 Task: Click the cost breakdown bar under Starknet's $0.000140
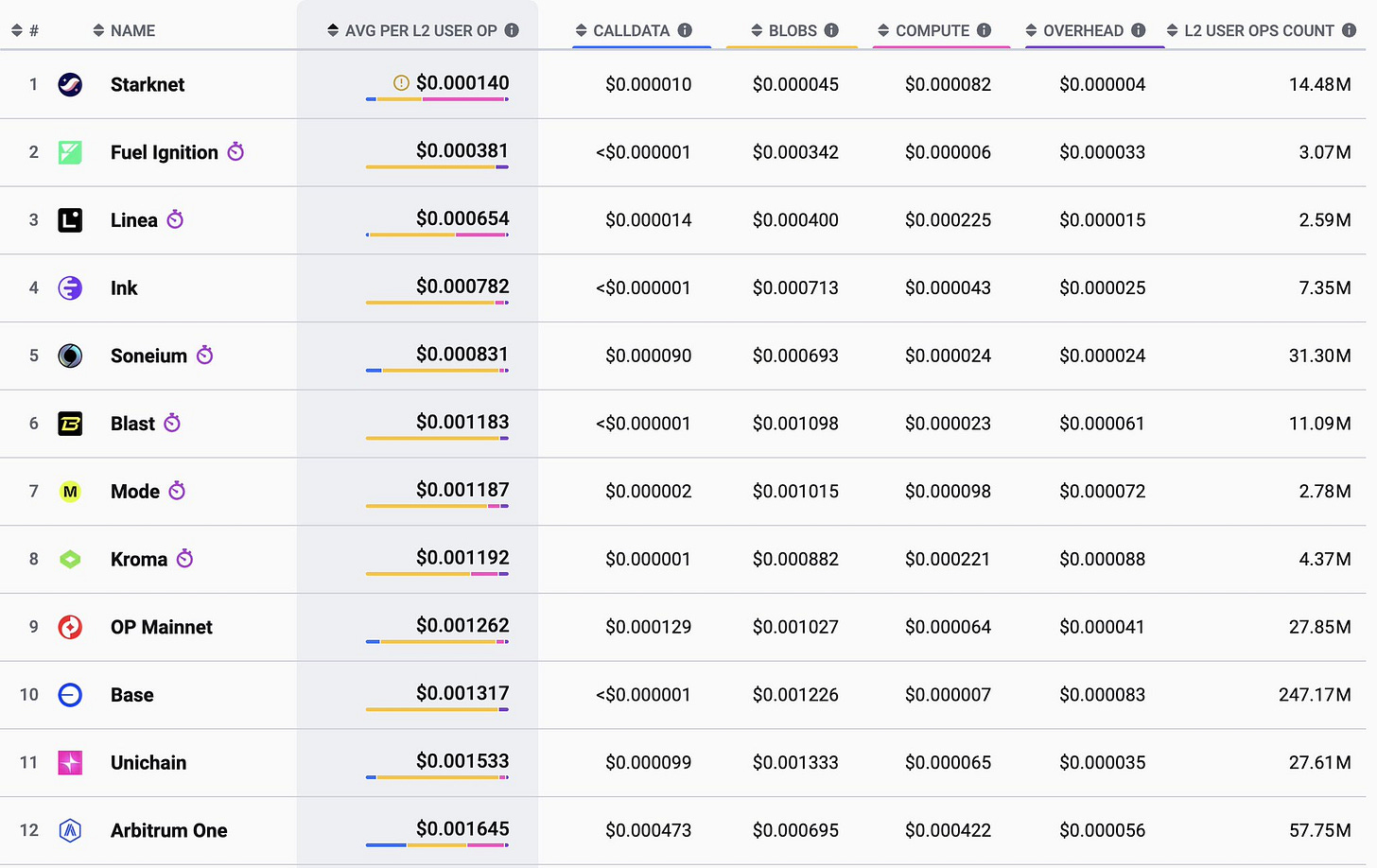click(437, 99)
